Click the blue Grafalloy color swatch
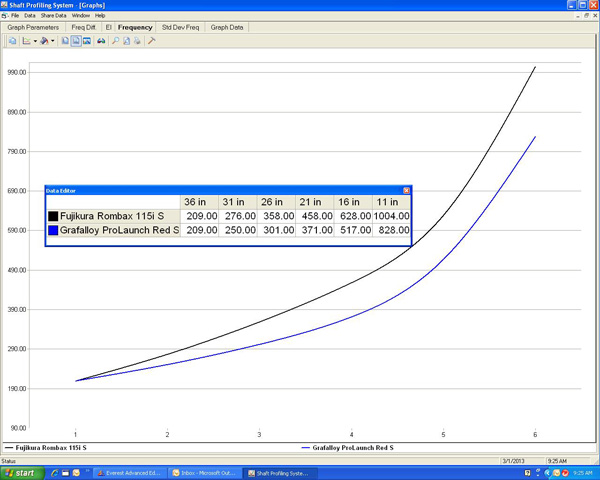600x480 pixels. [53, 230]
